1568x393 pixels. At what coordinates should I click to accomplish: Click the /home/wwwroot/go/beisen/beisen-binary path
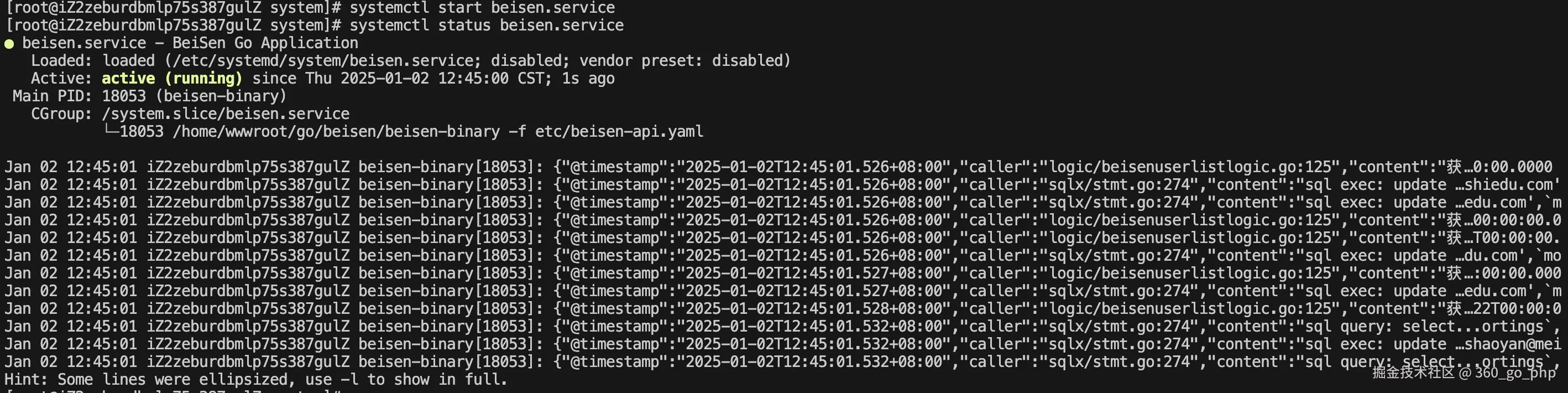pos(337,132)
